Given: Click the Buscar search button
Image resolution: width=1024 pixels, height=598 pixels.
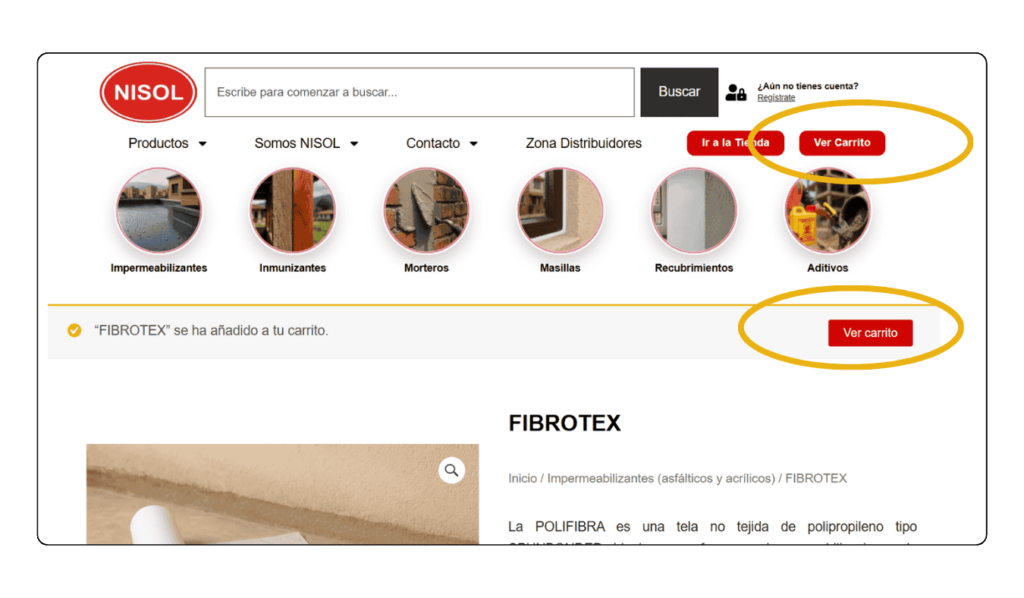Looking at the screenshot, I should [679, 92].
